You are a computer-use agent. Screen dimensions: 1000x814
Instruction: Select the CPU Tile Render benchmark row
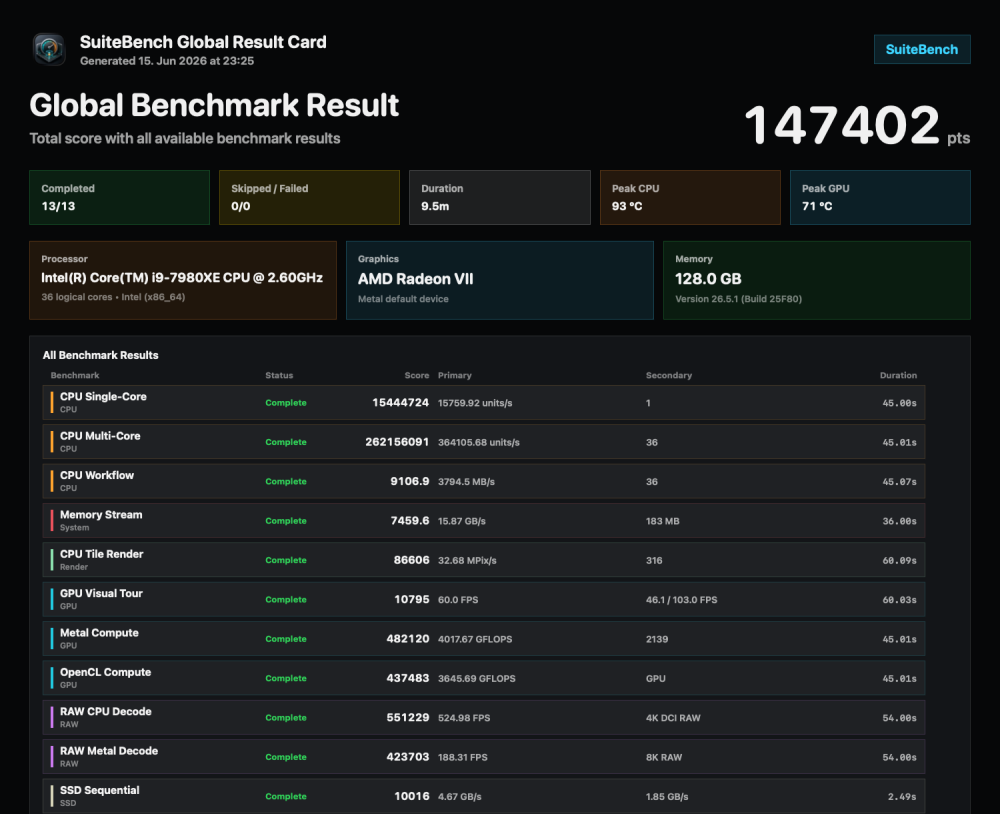tap(484, 560)
